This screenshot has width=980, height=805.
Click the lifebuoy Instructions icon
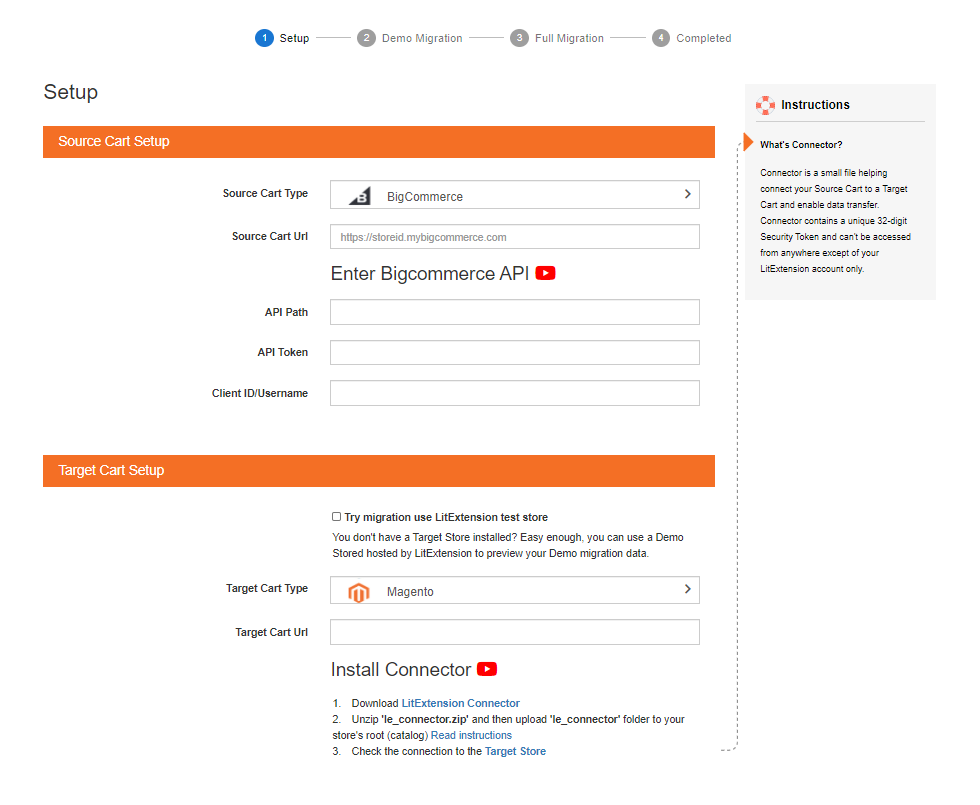click(766, 105)
